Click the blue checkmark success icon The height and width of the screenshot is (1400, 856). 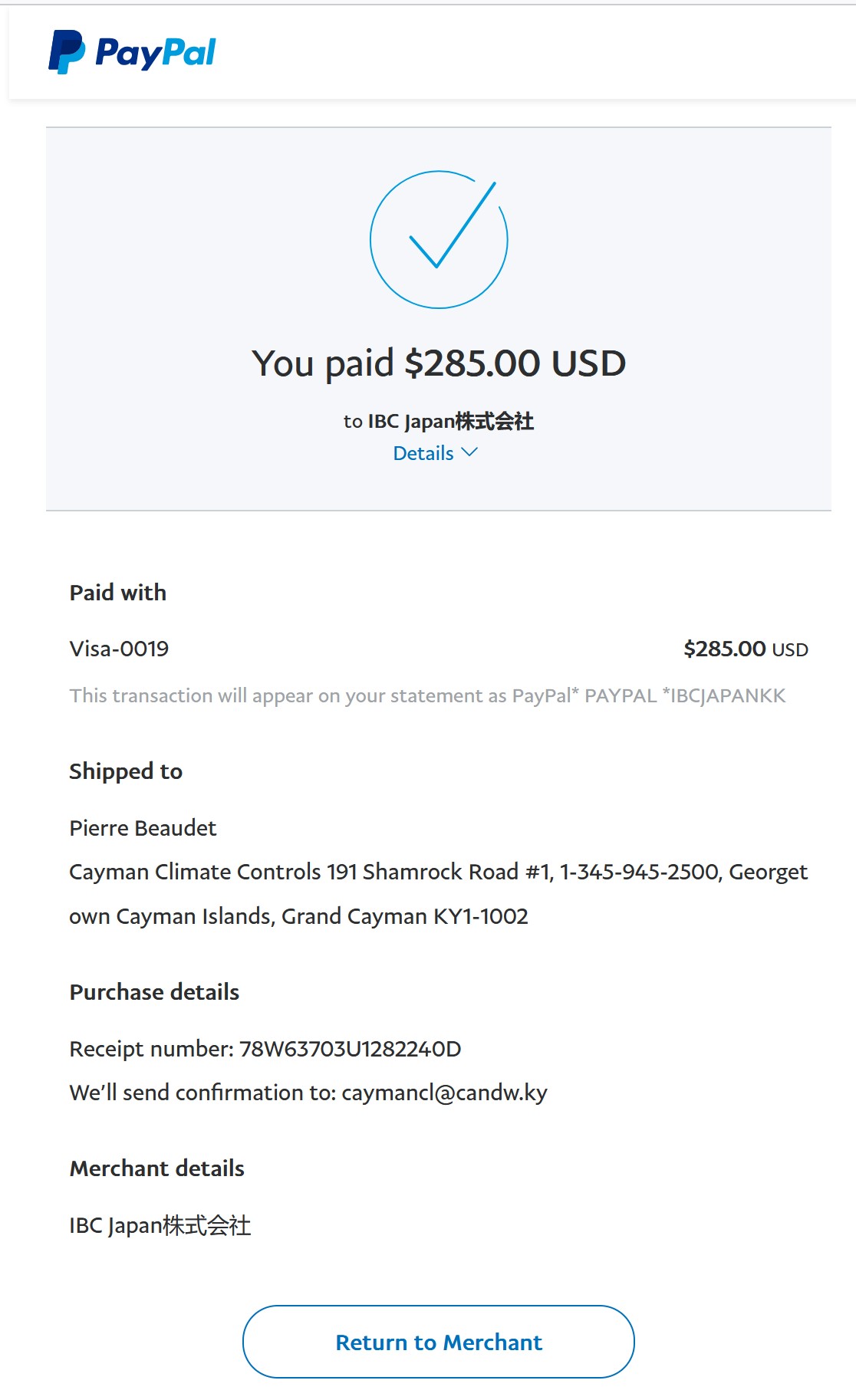(x=439, y=239)
